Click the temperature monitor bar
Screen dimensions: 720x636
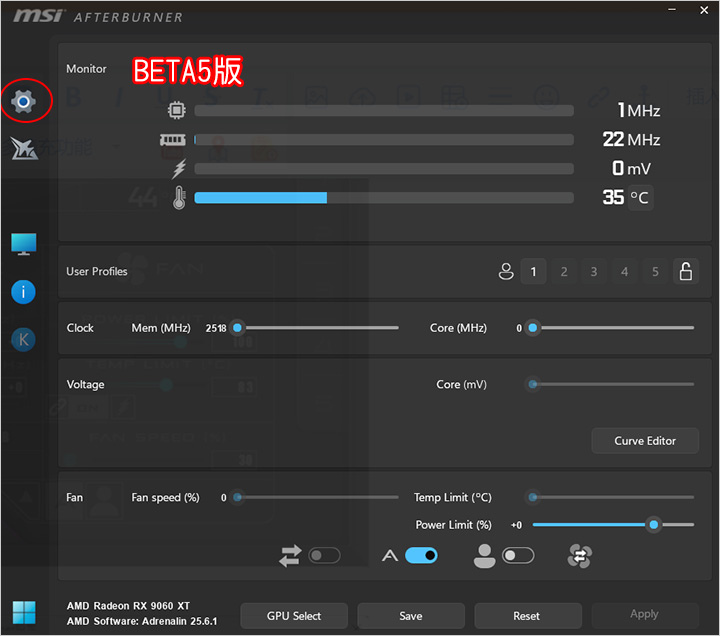click(384, 198)
